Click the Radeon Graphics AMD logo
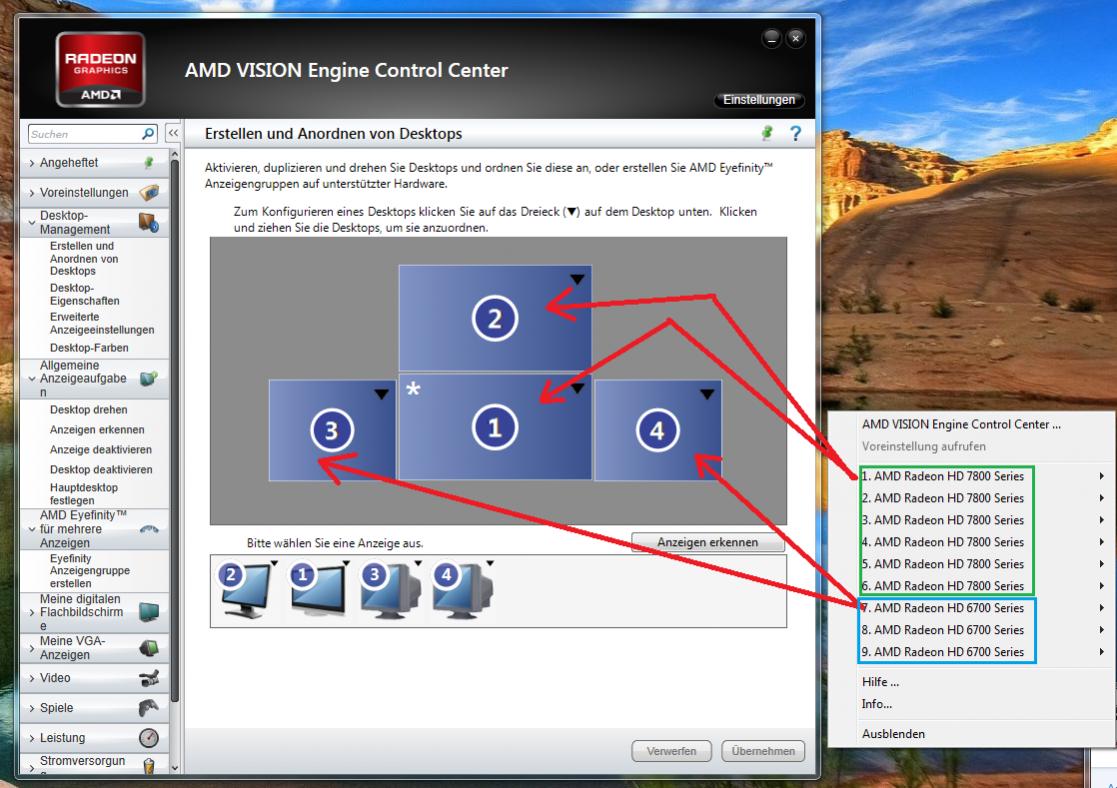1117x788 pixels. click(x=100, y=69)
